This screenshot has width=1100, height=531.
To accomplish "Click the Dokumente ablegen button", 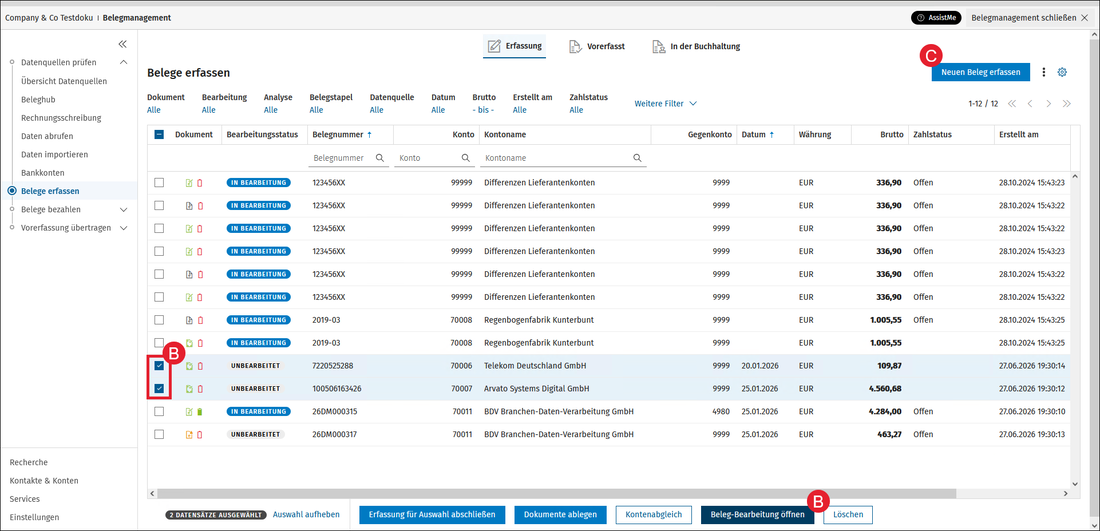I will [560, 515].
